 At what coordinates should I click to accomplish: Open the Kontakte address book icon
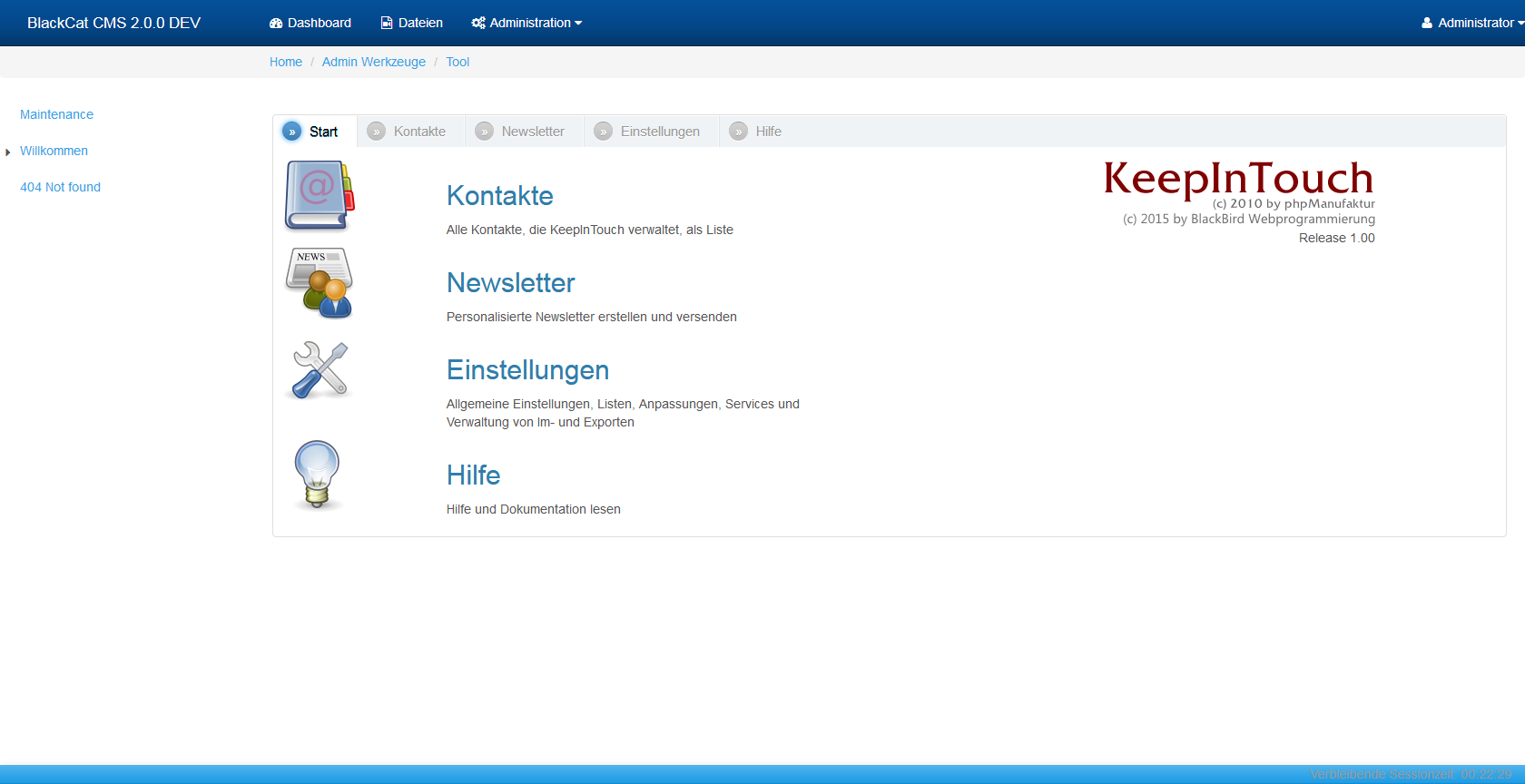click(320, 195)
